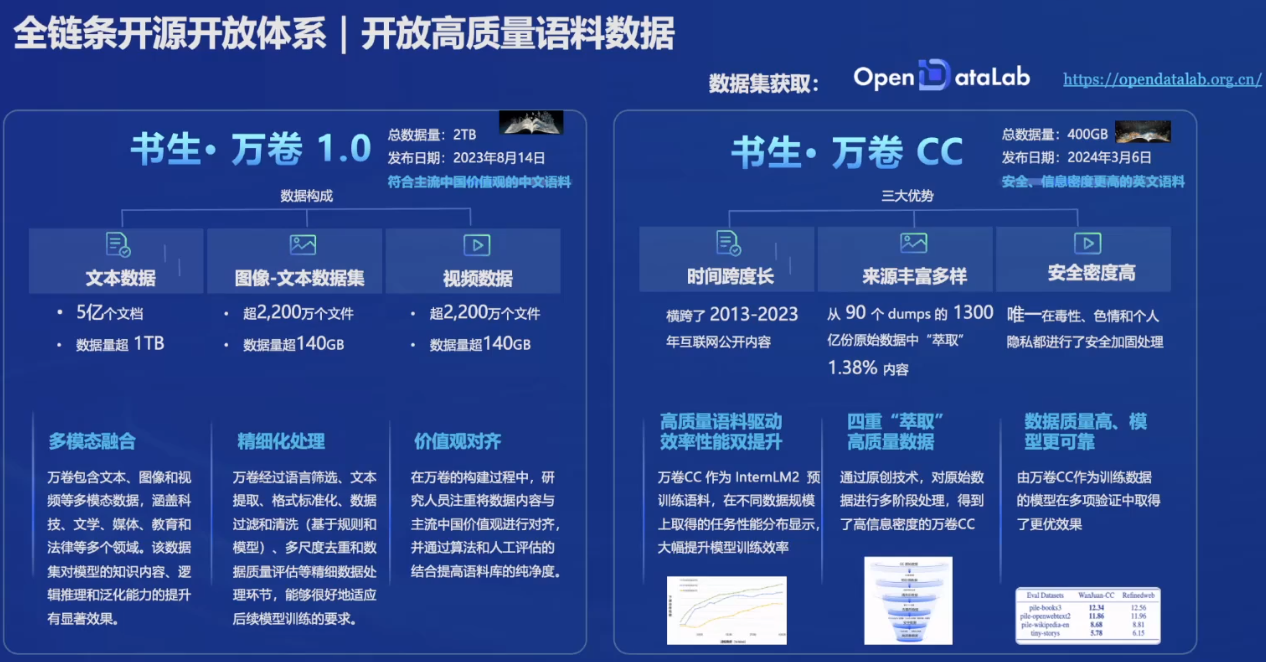The height and width of the screenshot is (662, 1266).
Task: Click the 价值观对齐 heading
Action: [458, 441]
